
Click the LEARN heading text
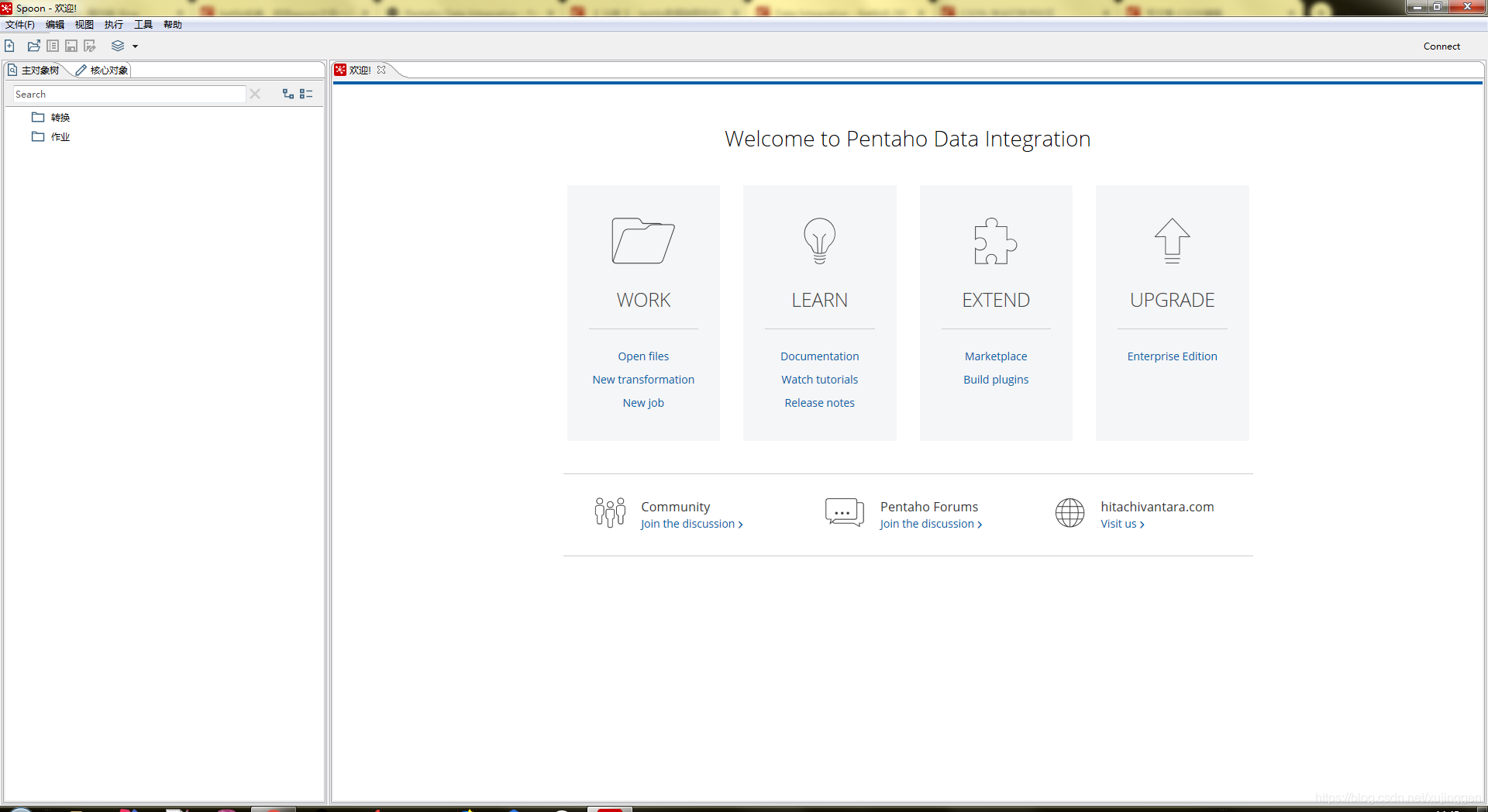(x=819, y=301)
